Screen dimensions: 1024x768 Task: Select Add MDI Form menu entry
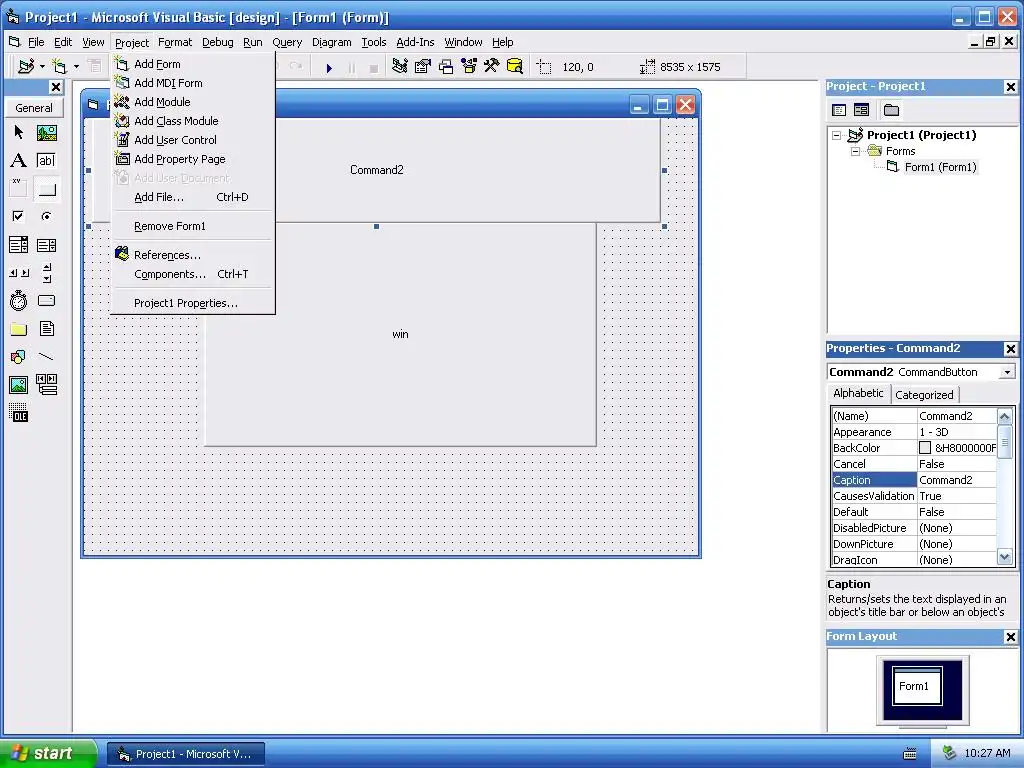click(x=193, y=83)
